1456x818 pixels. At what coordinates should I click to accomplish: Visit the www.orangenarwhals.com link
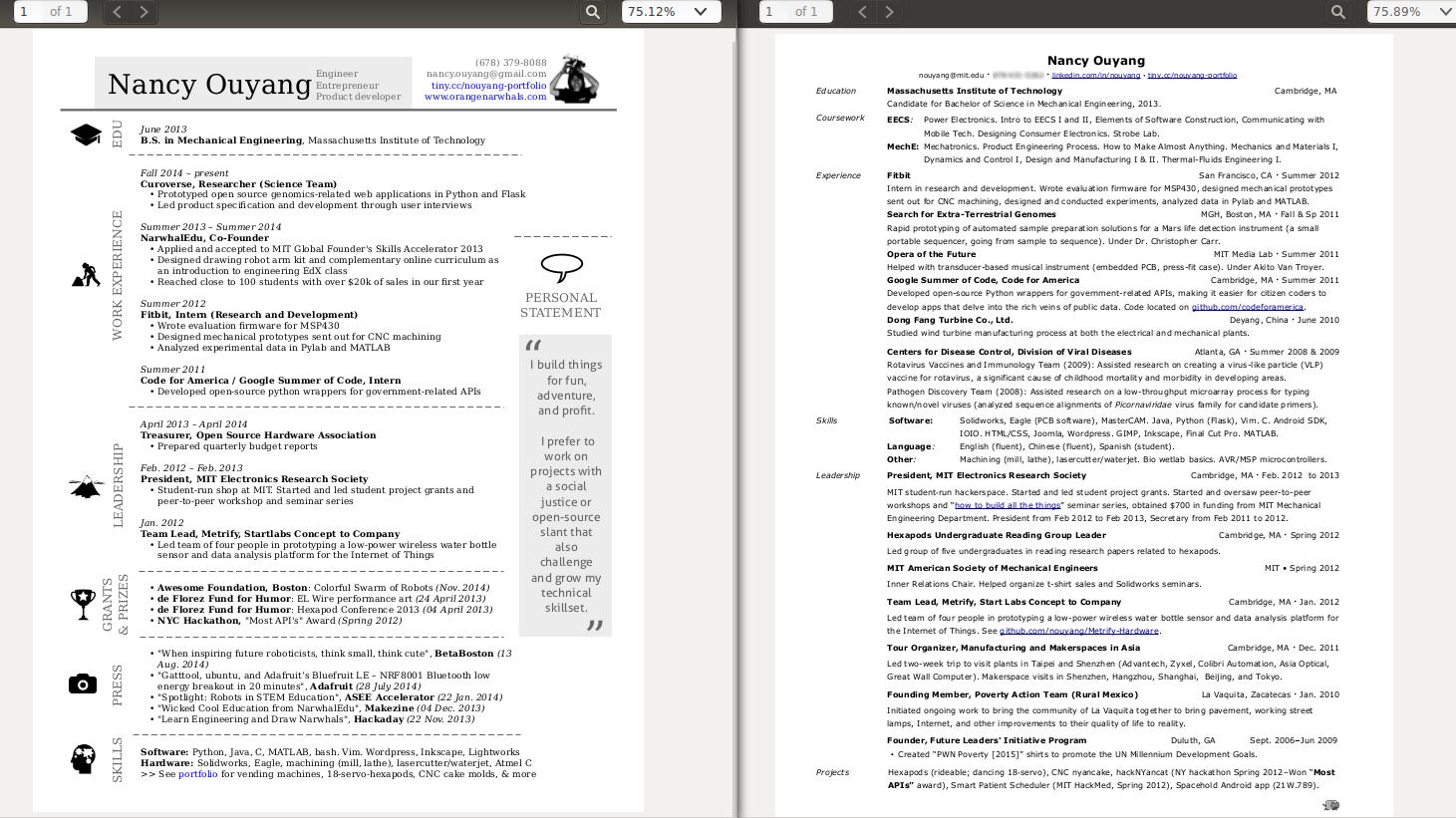[x=487, y=97]
